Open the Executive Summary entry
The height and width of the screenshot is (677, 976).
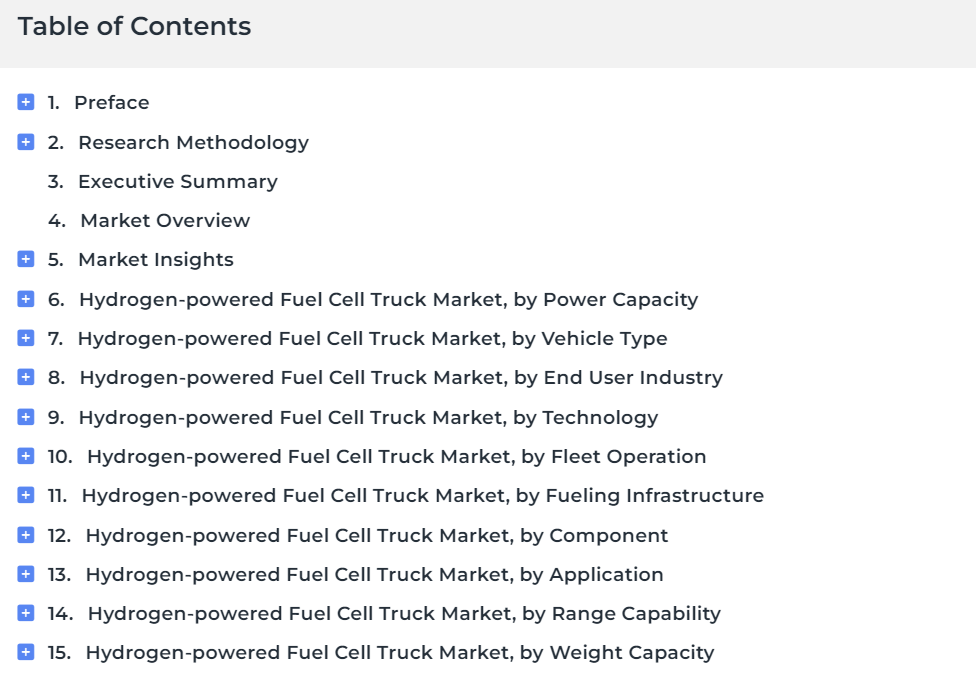click(x=178, y=182)
